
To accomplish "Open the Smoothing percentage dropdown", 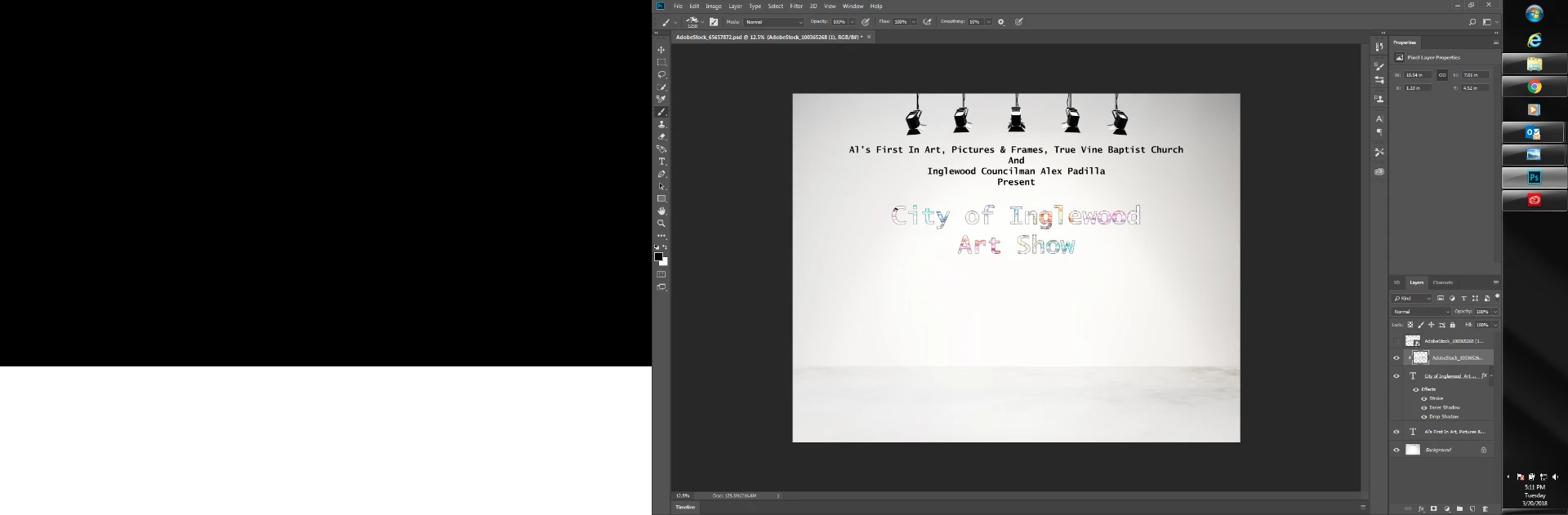I will pos(988,22).
